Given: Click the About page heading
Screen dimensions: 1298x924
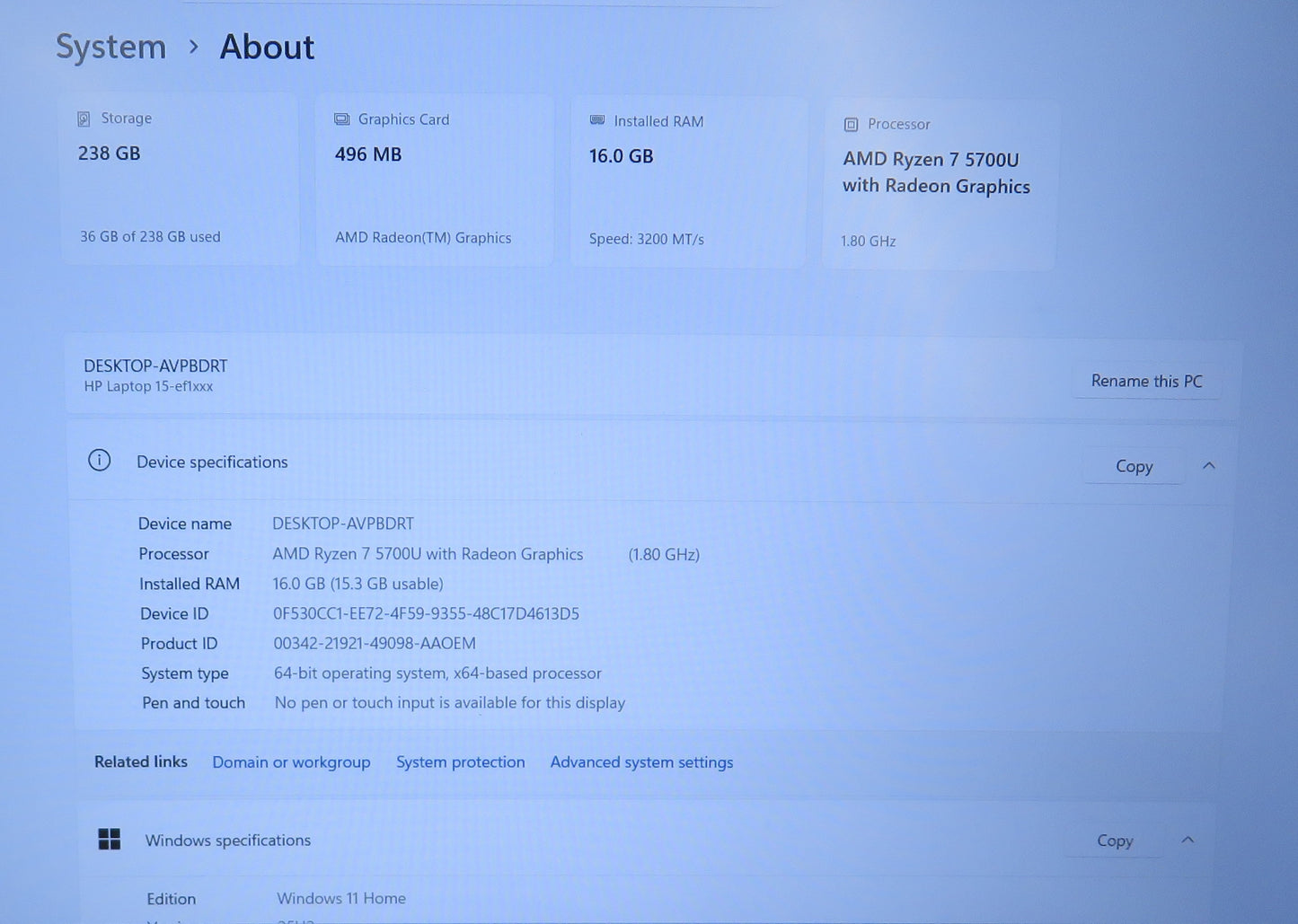Looking at the screenshot, I should click(267, 47).
